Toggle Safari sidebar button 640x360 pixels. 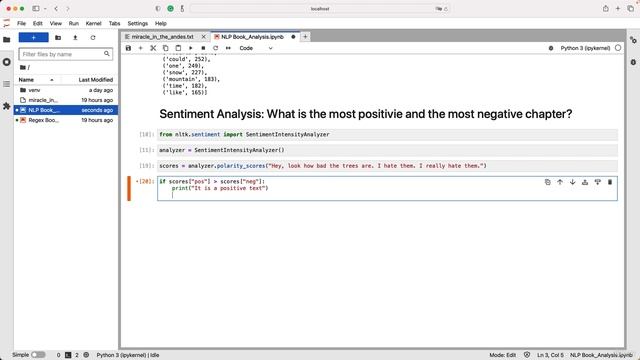click(x=36, y=9)
